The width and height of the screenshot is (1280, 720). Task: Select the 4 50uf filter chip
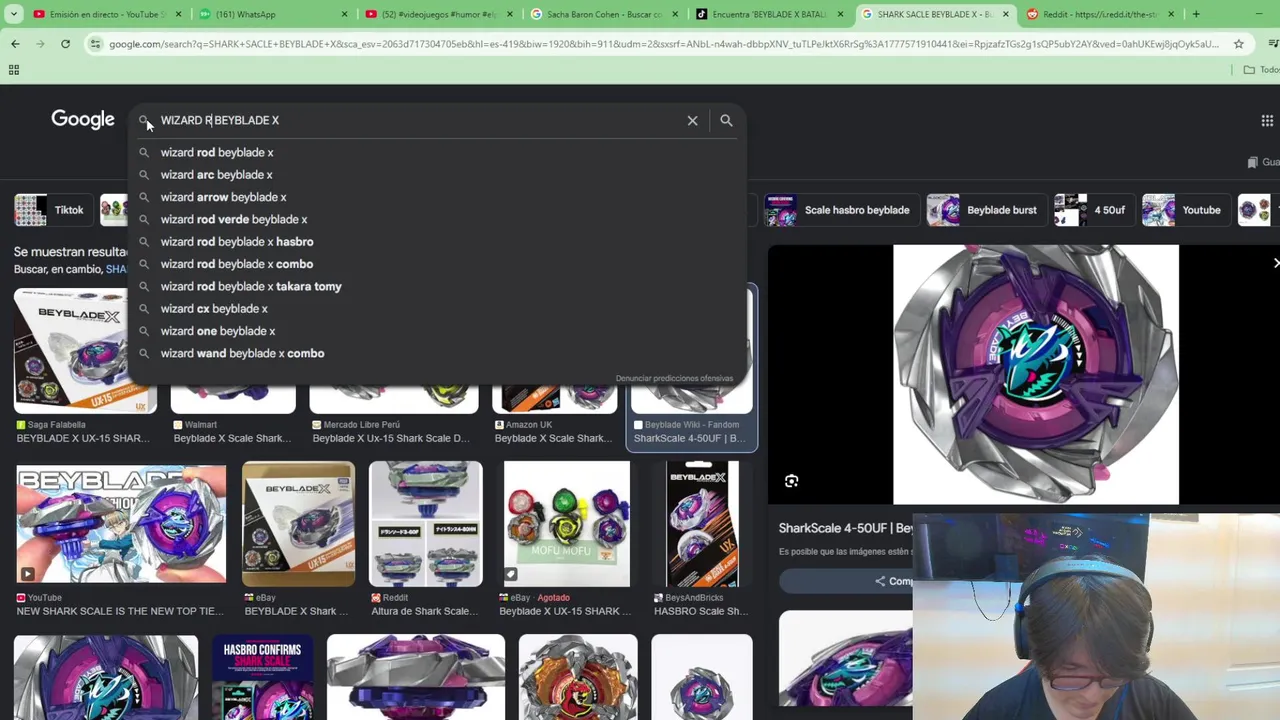coord(1093,210)
